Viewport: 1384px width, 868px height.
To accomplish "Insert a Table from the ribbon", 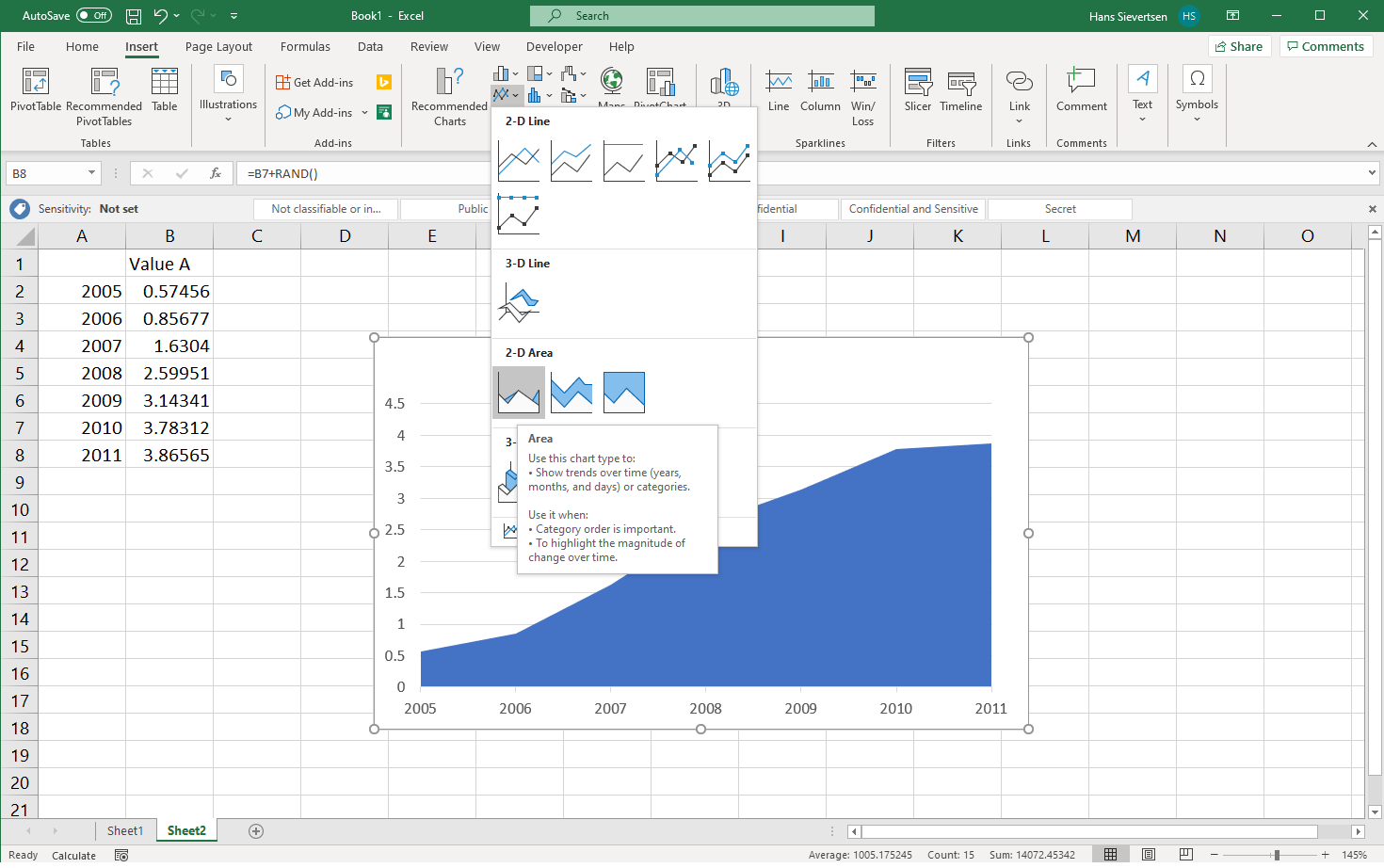I will (165, 90).
